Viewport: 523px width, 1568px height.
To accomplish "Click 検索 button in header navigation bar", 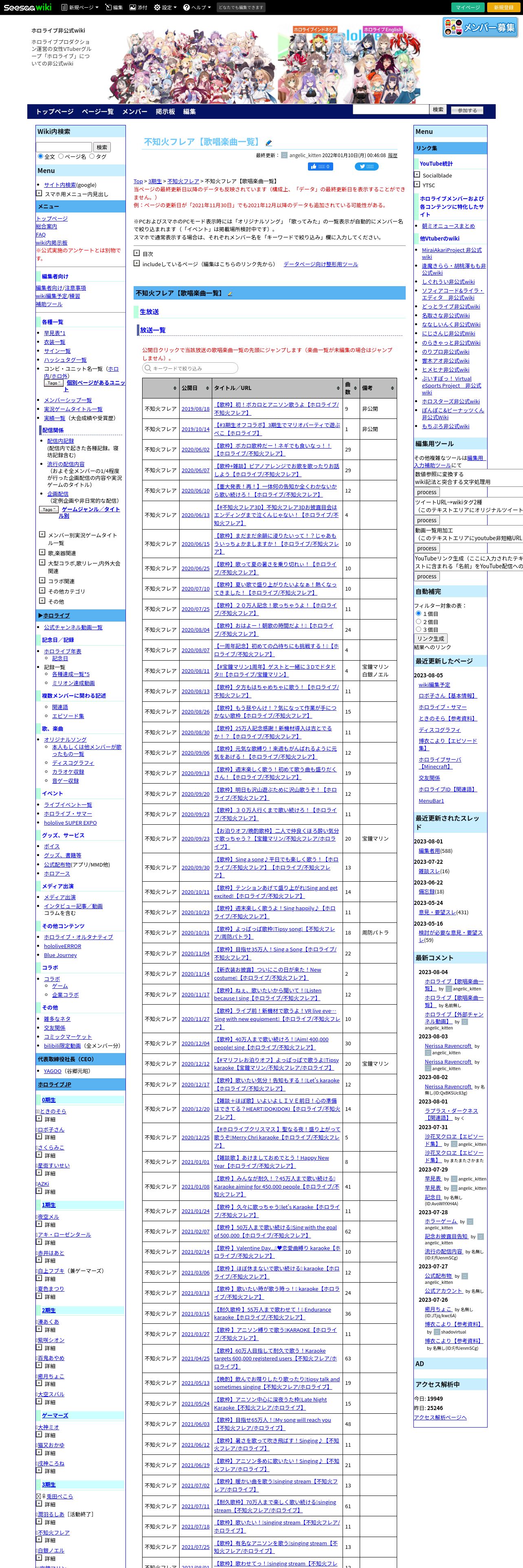I will tap(438, 109).
